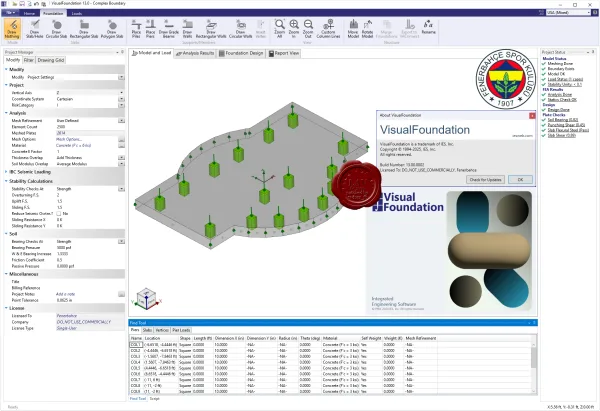Open the Mesh Options link
600x411 pixels.
pos(69,139)
